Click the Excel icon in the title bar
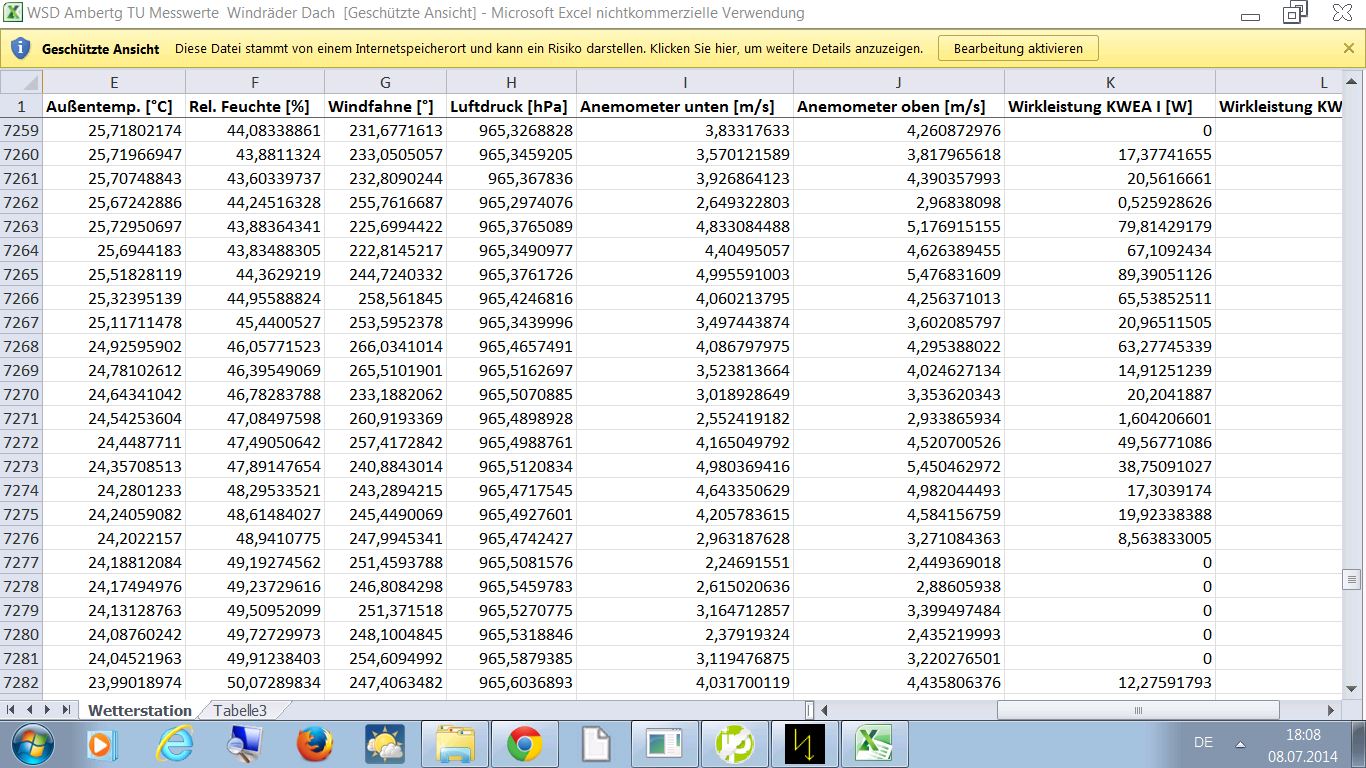1366x768 pixels. [x=14, y=14]
